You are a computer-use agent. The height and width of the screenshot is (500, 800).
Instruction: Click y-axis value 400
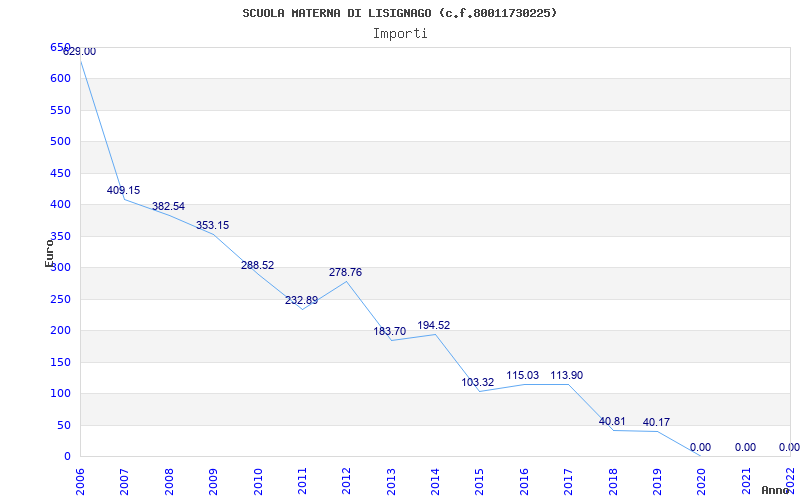click(60, 205)
